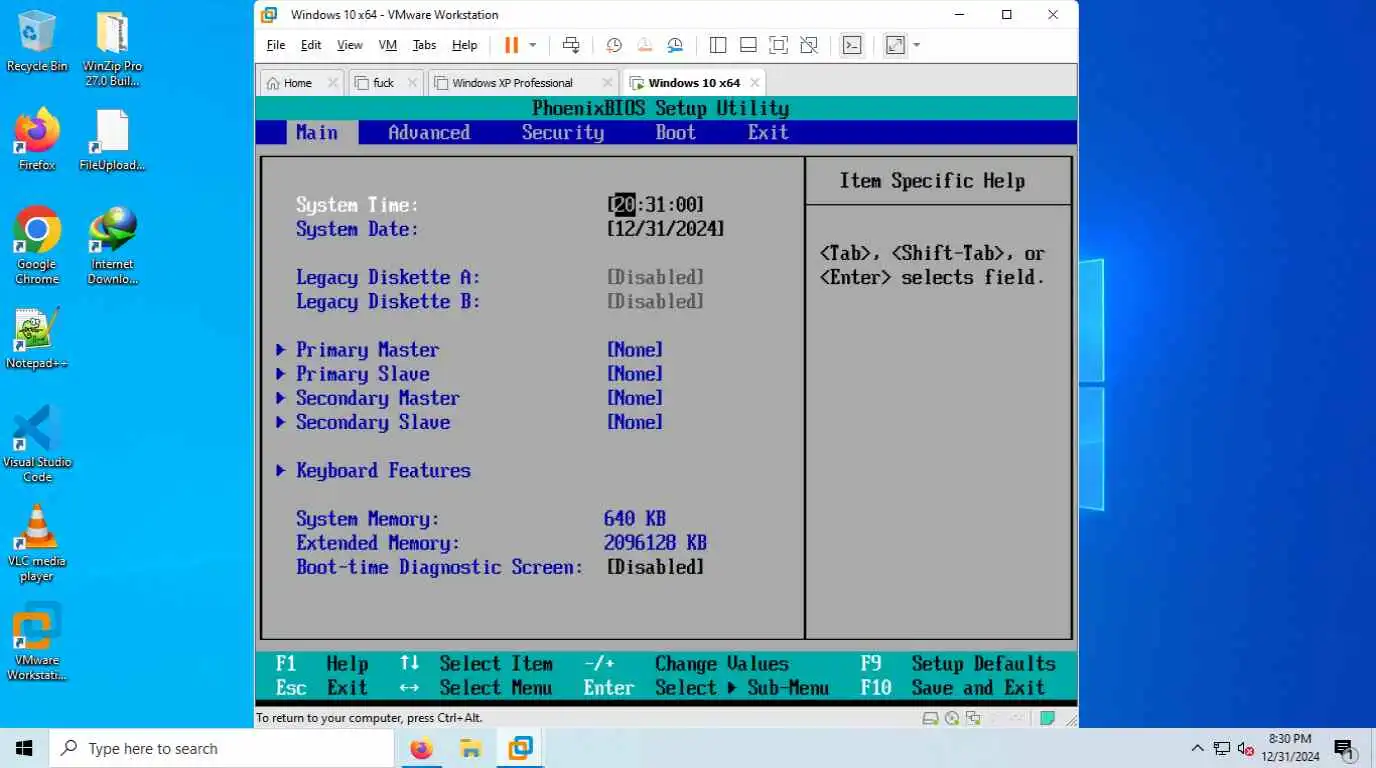Viewport: 1376px width, 768px height.
Task: Click the CD/DVD device status icon
Action: coord(952,718)
